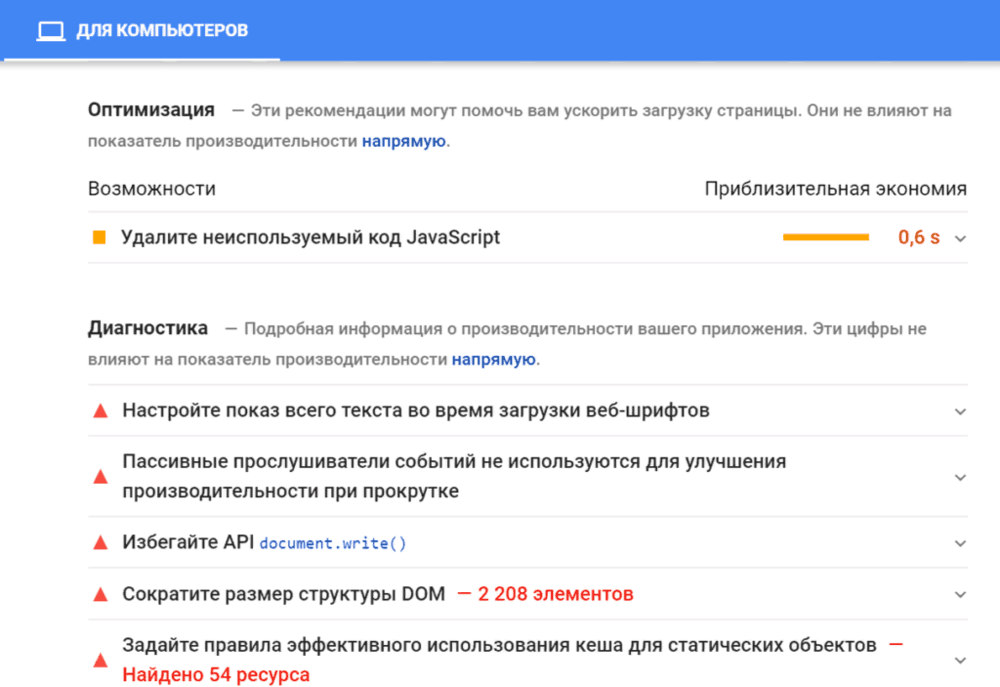Click the red triangle beside cache policy audit
The width and height of the screenshot is (1000, 687).
point(100,660)
